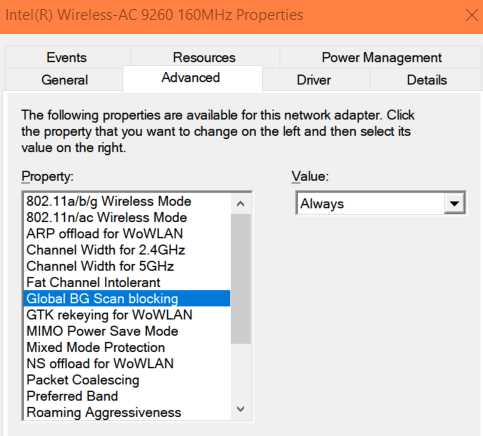The image size is (483, 436).
Task: Select Packet Coalescing property
Action: (127, 380)
